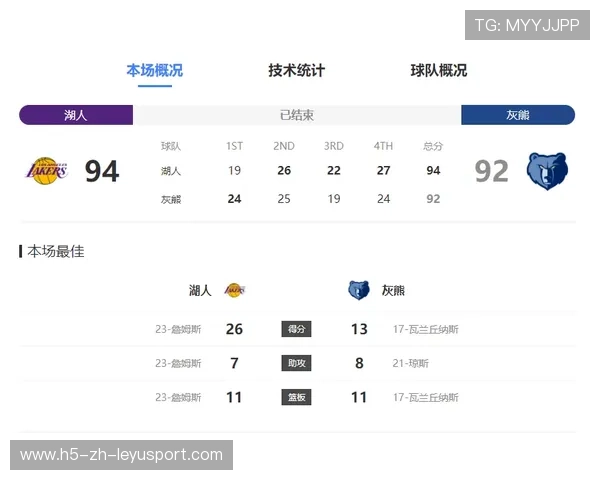Click the 3RD quarter column header

click(334, 146)
